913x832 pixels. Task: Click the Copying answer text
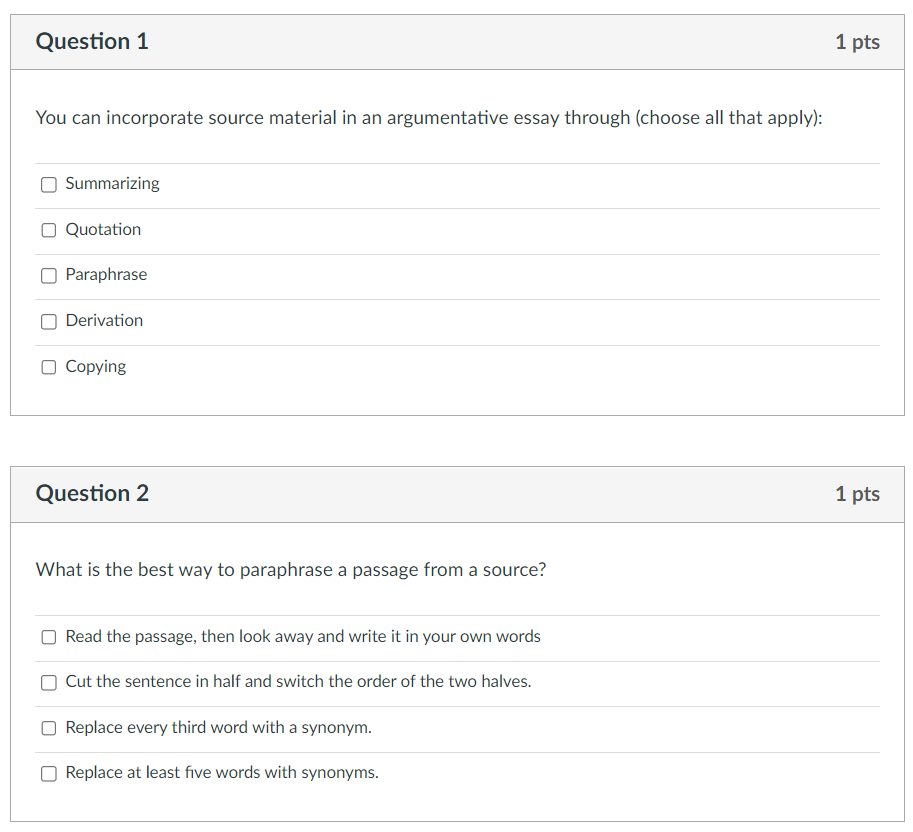tap(96, 366)
